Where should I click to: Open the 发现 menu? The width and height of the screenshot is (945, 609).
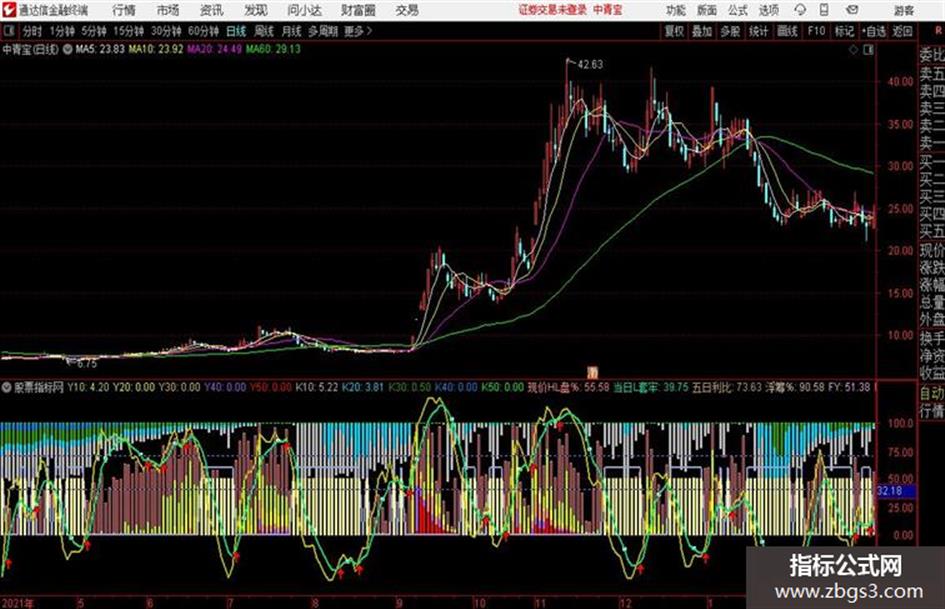pos(256,10)
